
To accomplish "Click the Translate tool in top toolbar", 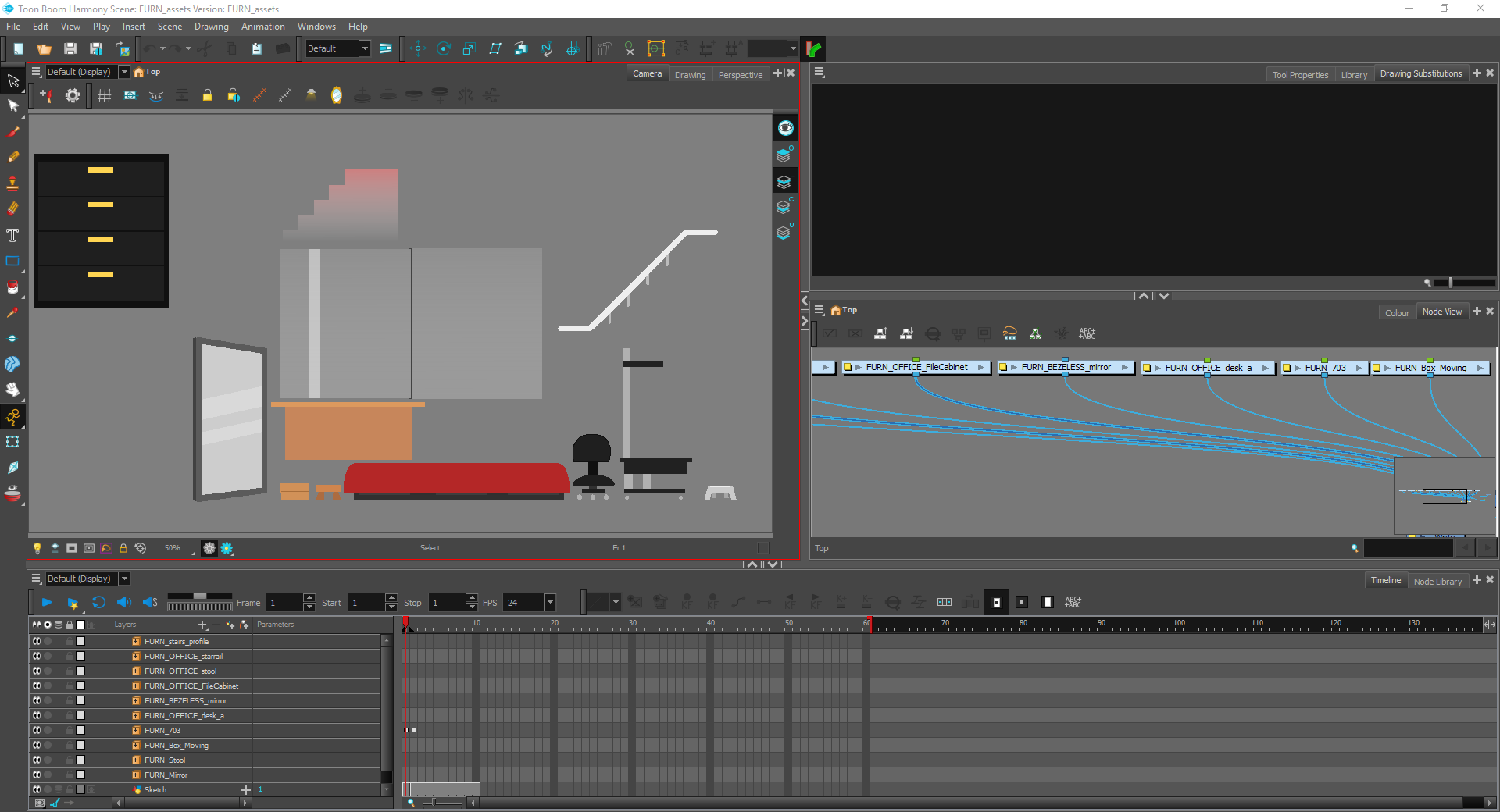I will pyautogui.click(x=418, y=48).
